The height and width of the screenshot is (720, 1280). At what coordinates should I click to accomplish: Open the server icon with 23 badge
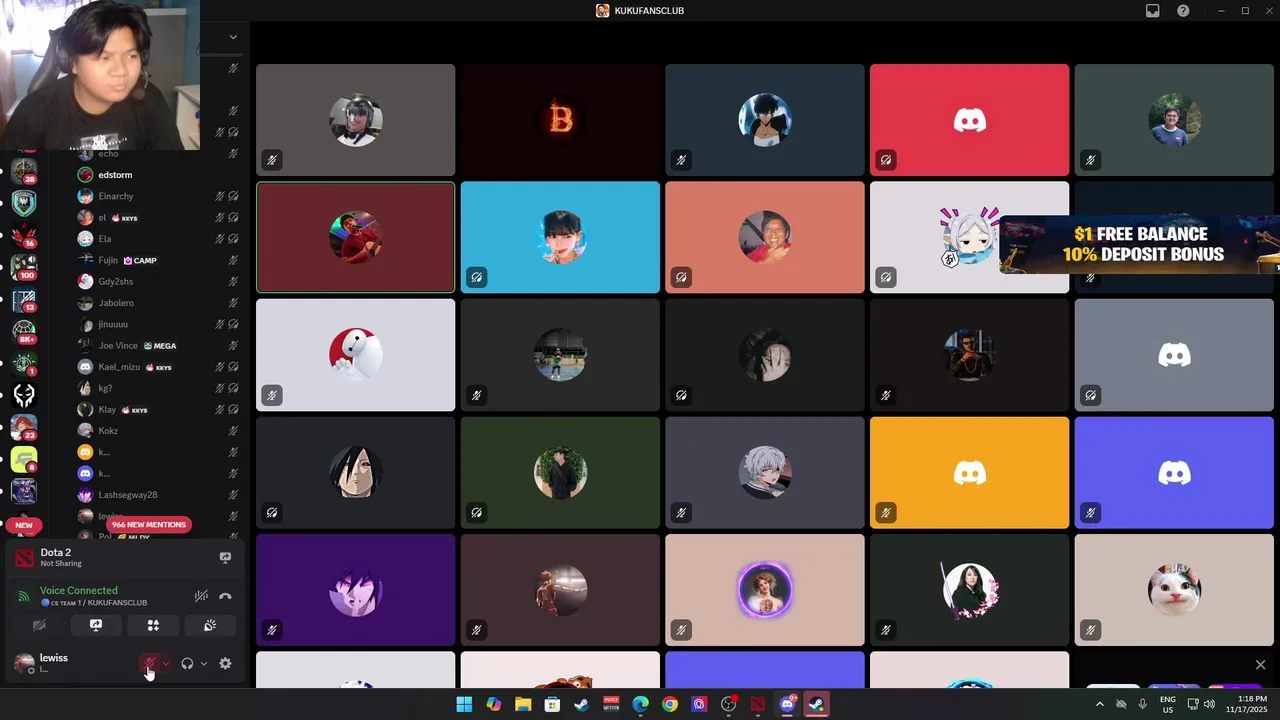coord(24,427)
